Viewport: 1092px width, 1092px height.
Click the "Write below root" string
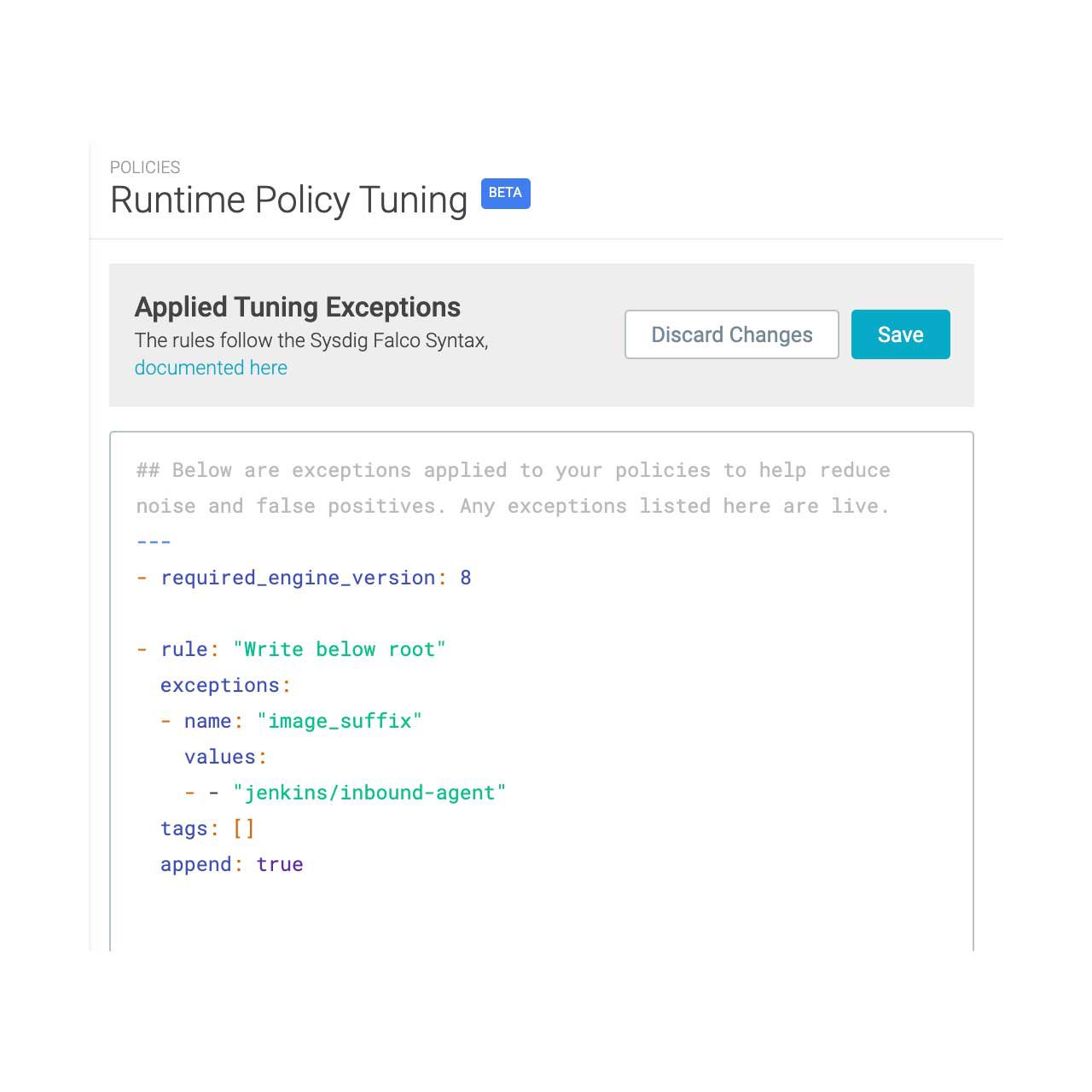click(339, 649)
